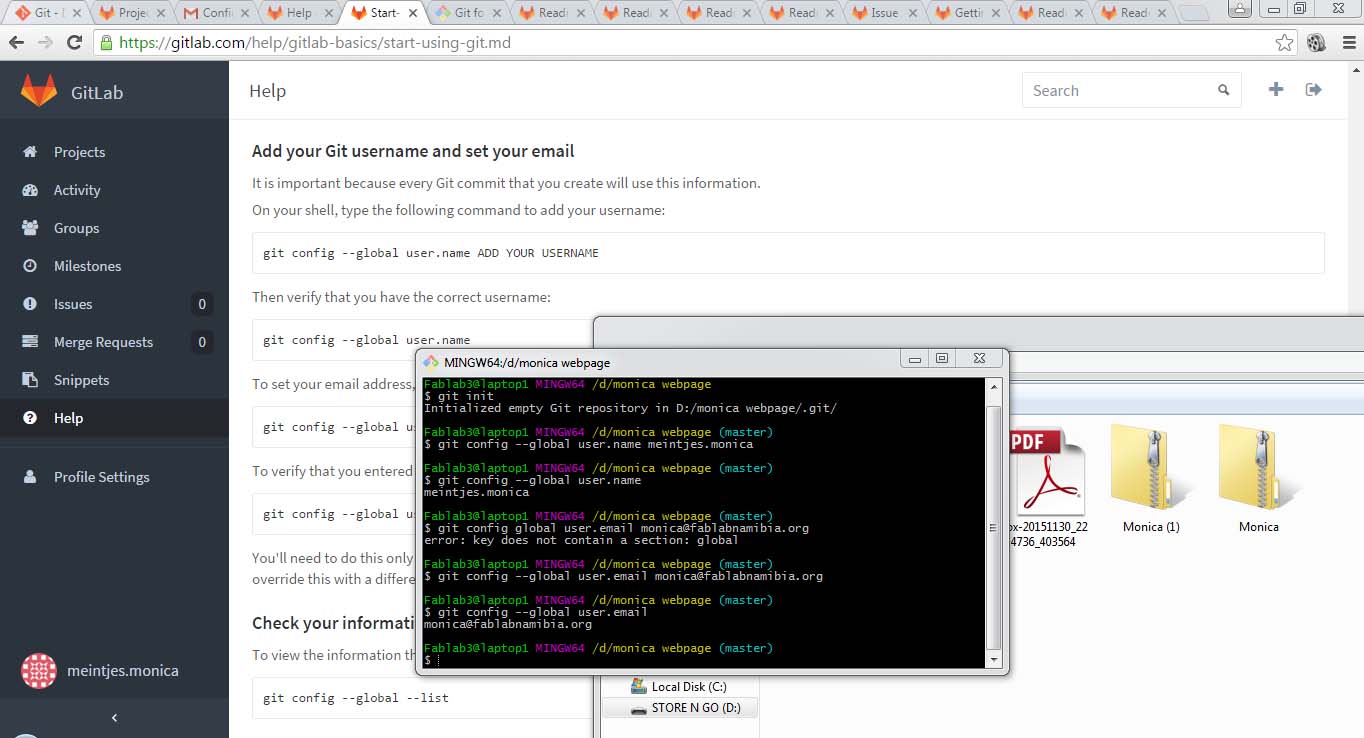
Task: Reload the page with the refresh icon
Action: point(74,43)
